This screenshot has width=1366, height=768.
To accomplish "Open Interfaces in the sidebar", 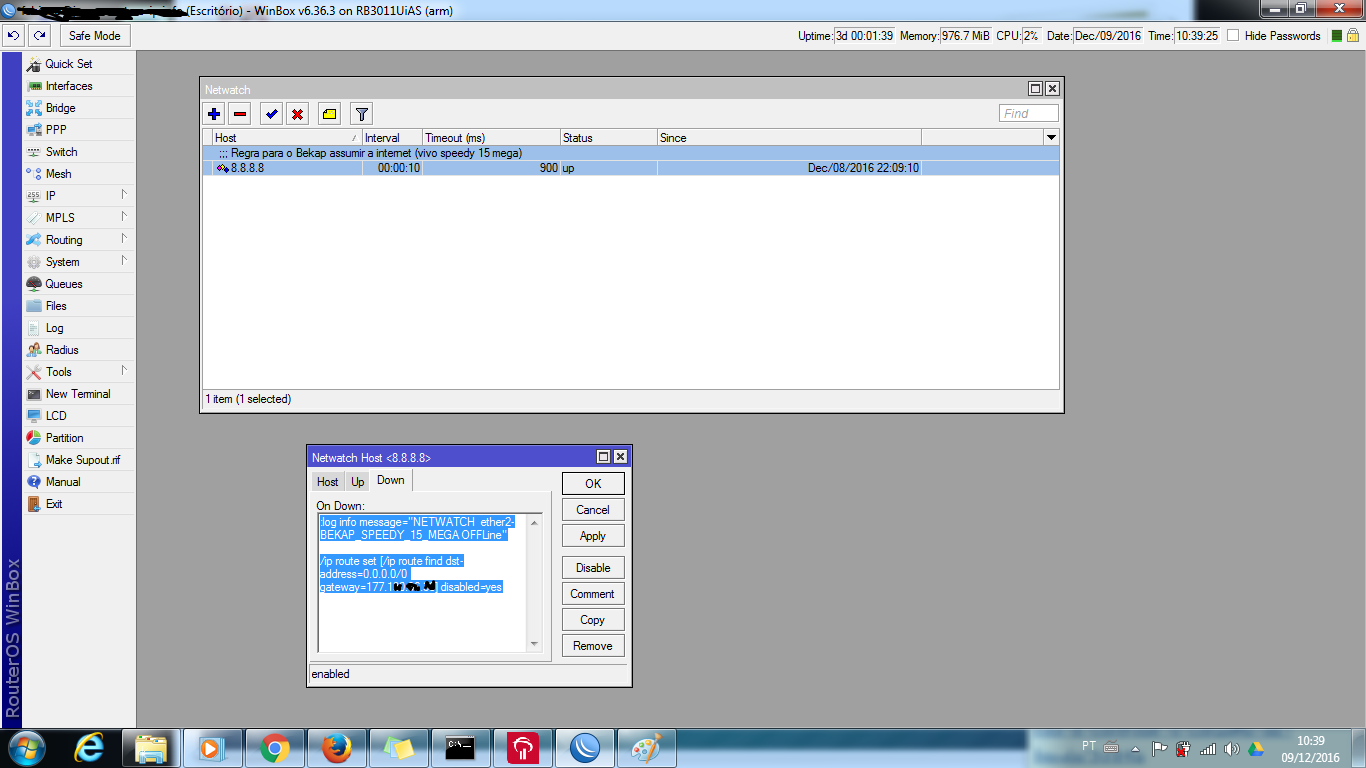I will pyautogui.click(x=78, y=86).
